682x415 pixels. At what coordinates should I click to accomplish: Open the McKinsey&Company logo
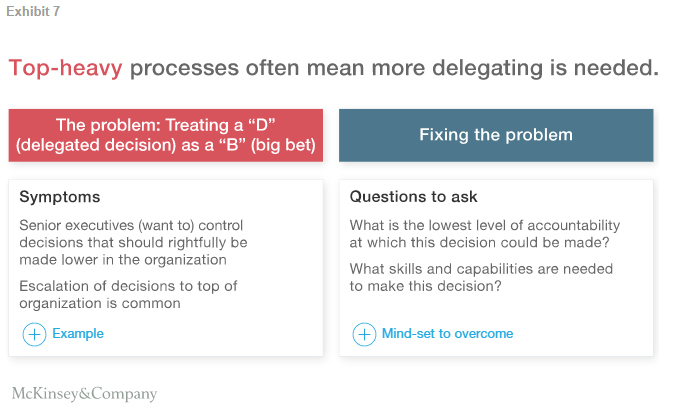pyautogui.click(x=84, y=393)
